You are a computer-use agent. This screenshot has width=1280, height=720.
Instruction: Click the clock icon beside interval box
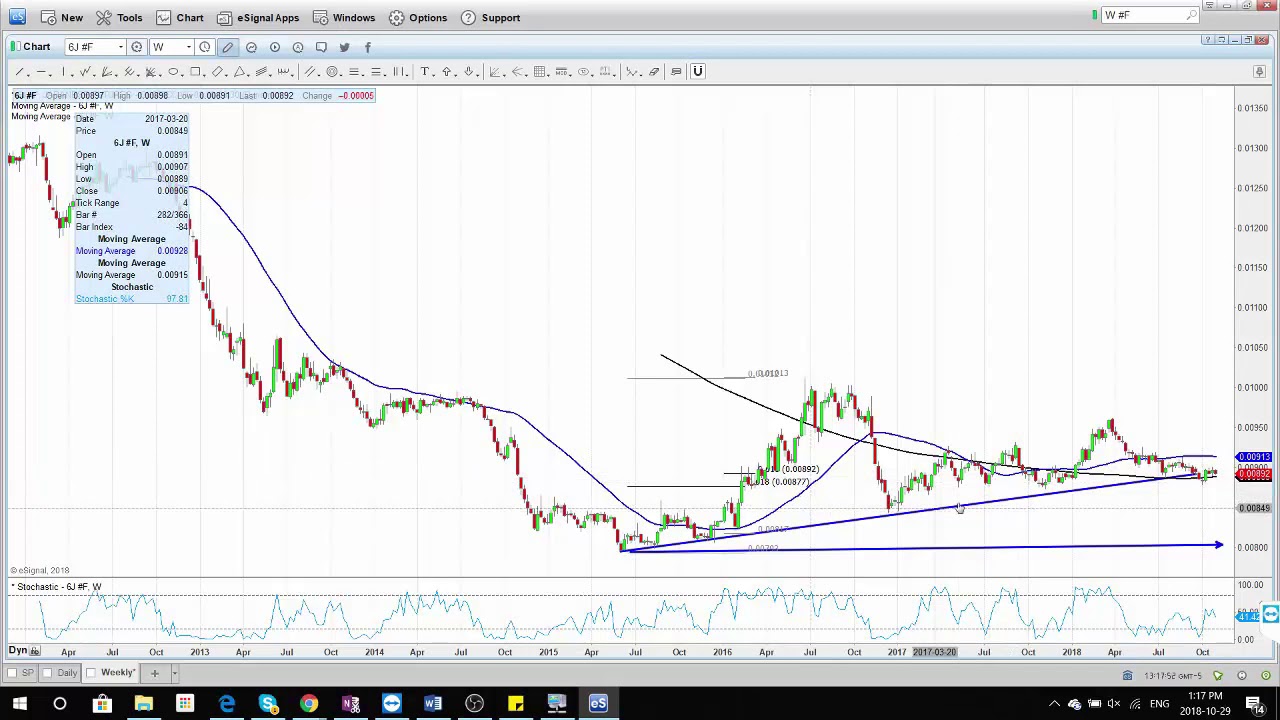205,47
